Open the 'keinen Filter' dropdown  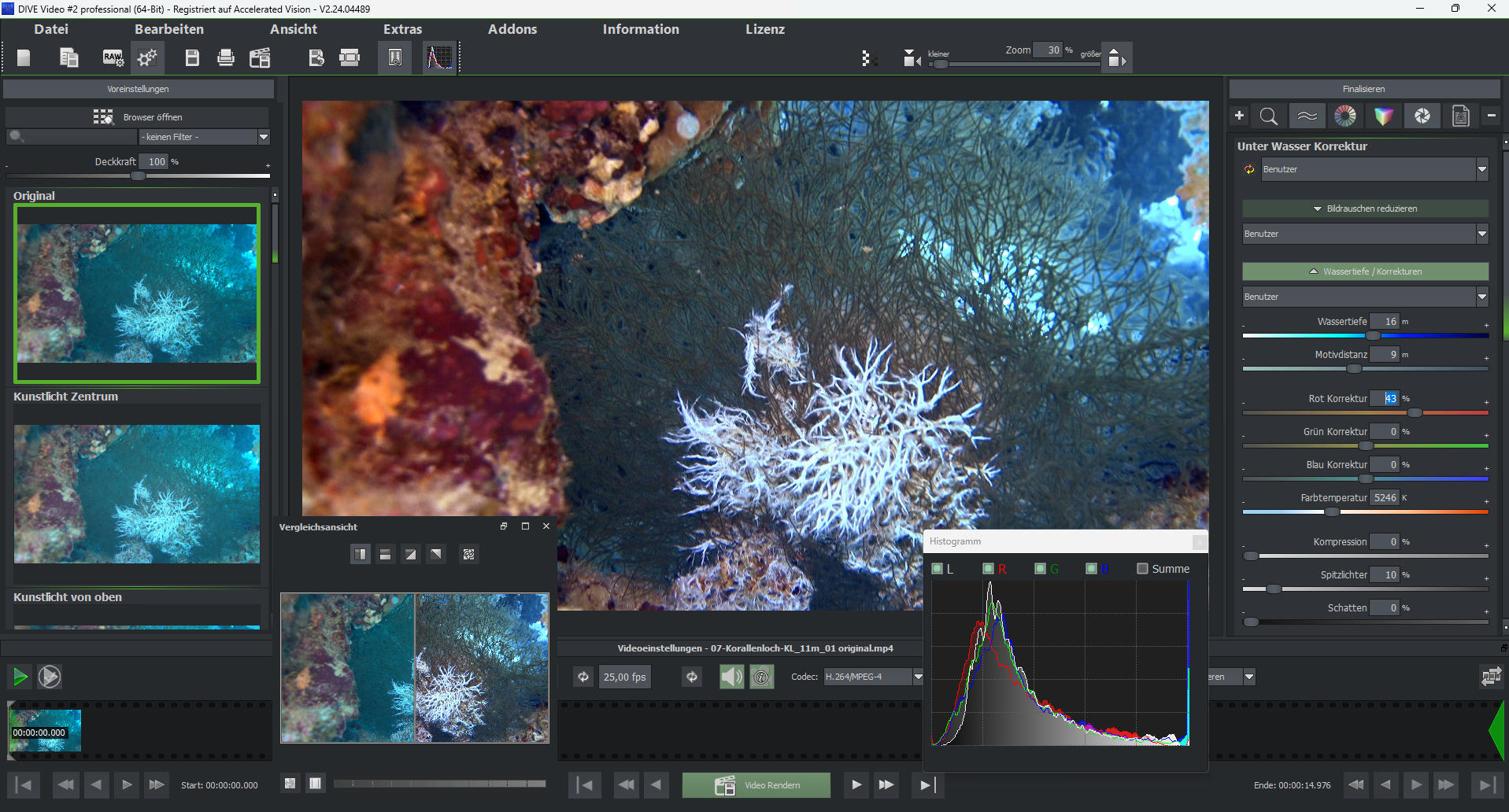tap(205, 137)
